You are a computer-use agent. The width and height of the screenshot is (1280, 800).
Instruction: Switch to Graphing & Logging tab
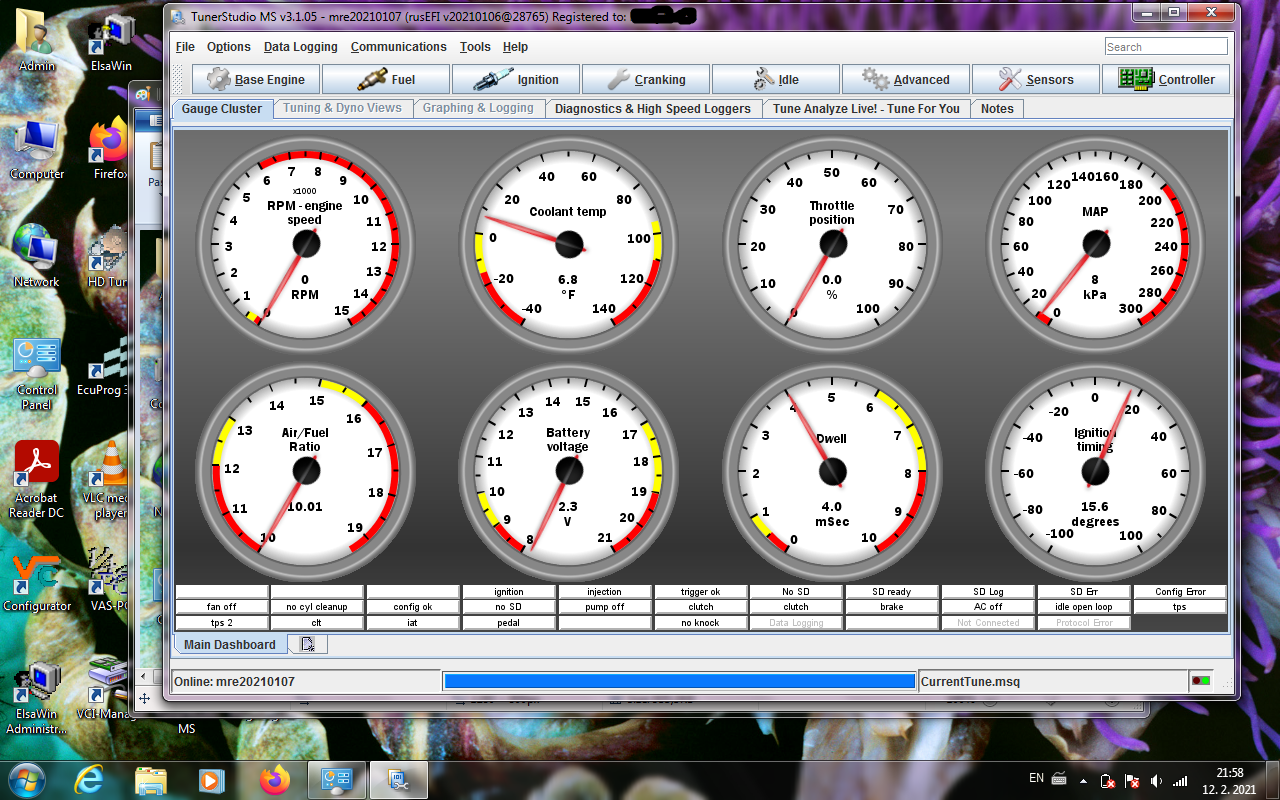[478, 108]
